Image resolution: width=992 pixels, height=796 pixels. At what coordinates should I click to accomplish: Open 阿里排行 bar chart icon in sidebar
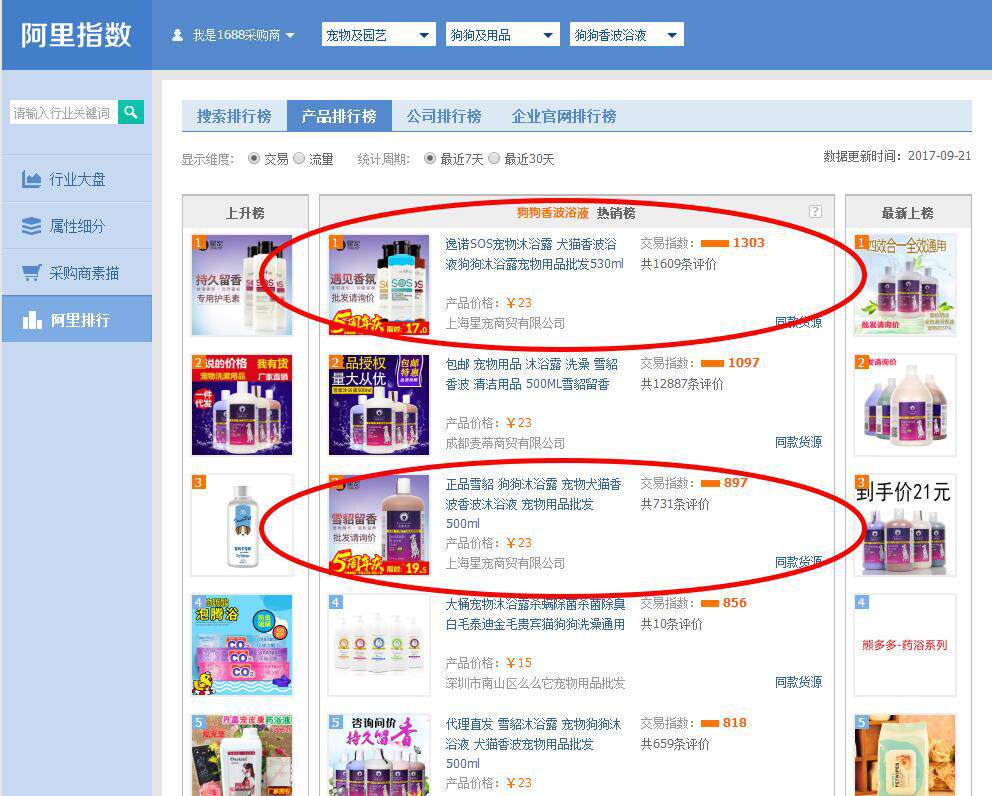pos(32,320)
